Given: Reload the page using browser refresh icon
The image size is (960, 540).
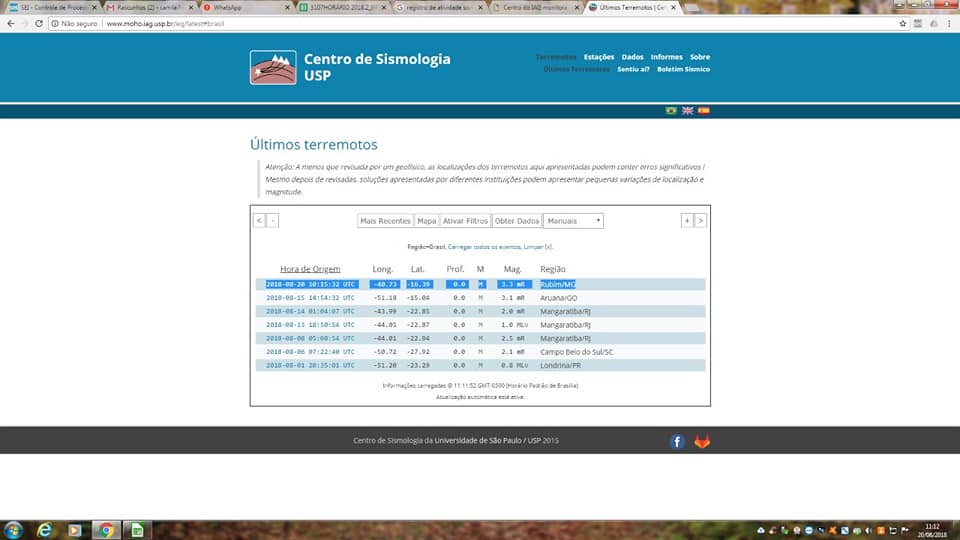Looking at the screenshot, I should [39, 23].
